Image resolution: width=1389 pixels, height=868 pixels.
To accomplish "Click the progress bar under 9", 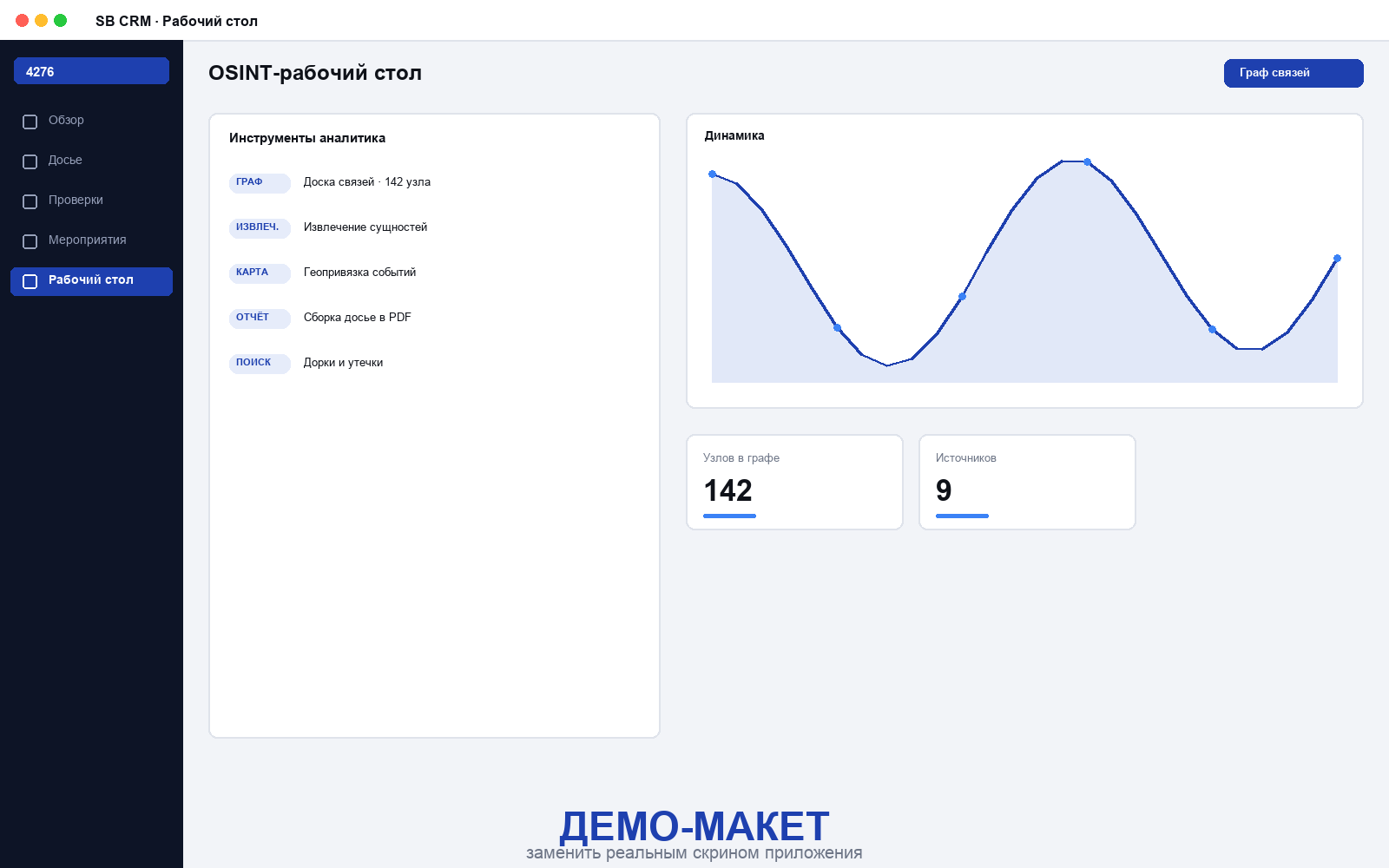I will pyautogui.click(x=962, y=516).
